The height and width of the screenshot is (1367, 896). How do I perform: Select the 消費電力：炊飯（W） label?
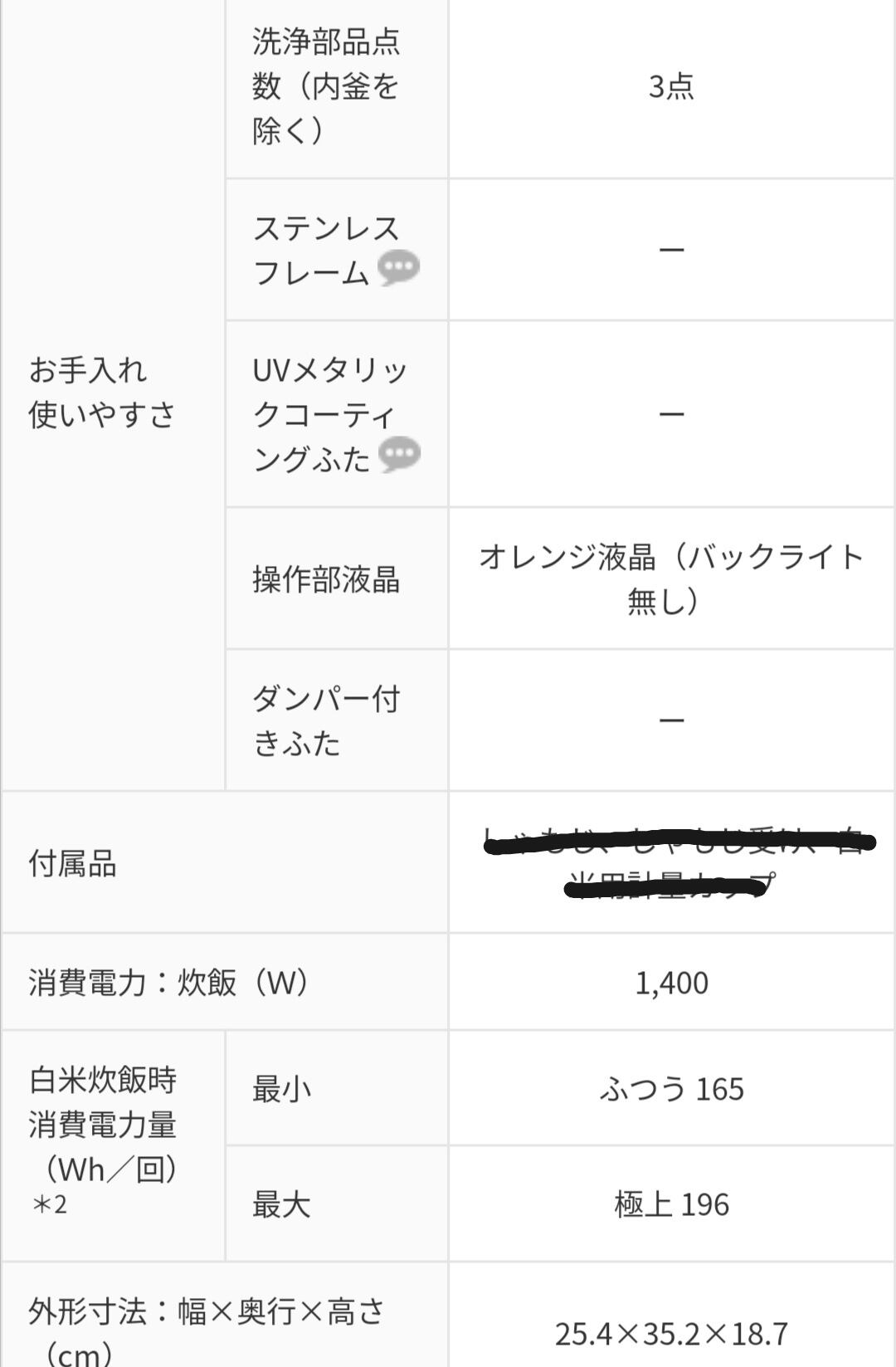[x=169, y=983]
